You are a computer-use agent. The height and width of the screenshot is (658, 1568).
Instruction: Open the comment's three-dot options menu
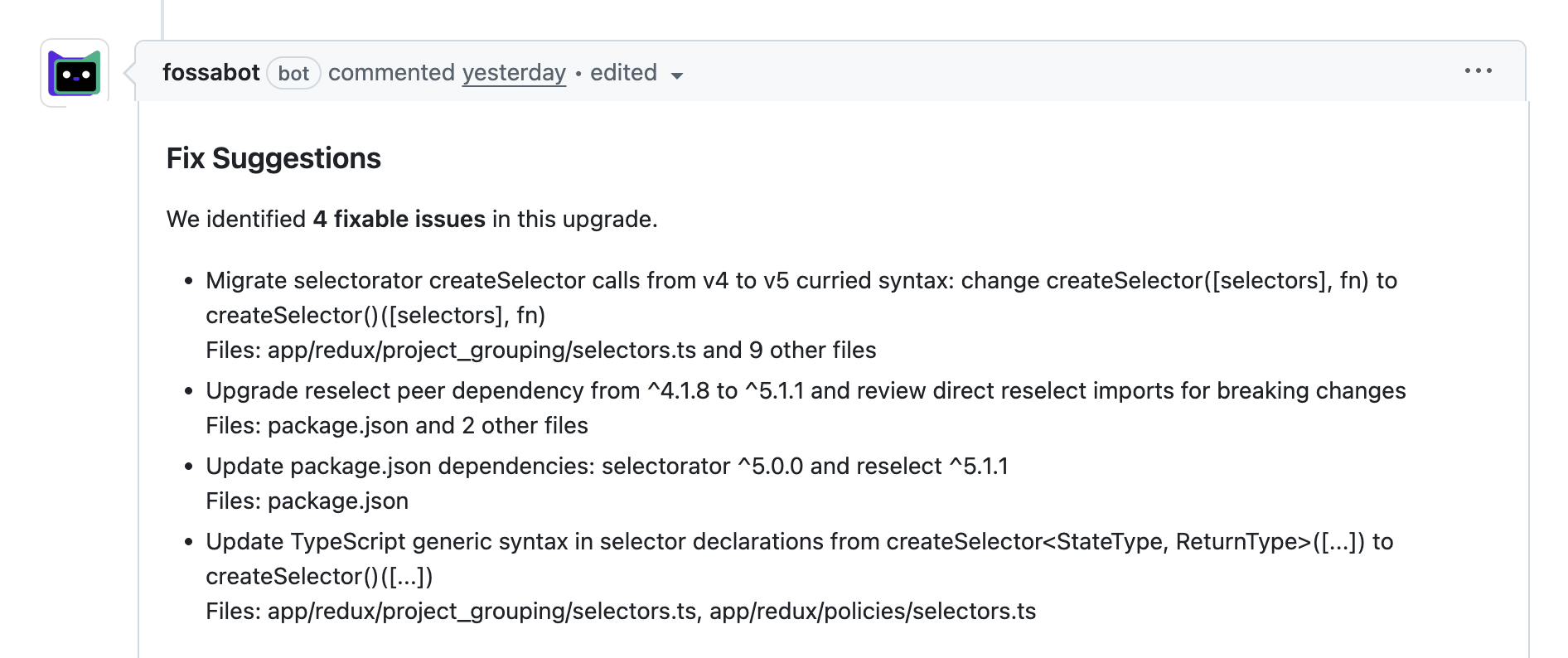[1478, 71]
